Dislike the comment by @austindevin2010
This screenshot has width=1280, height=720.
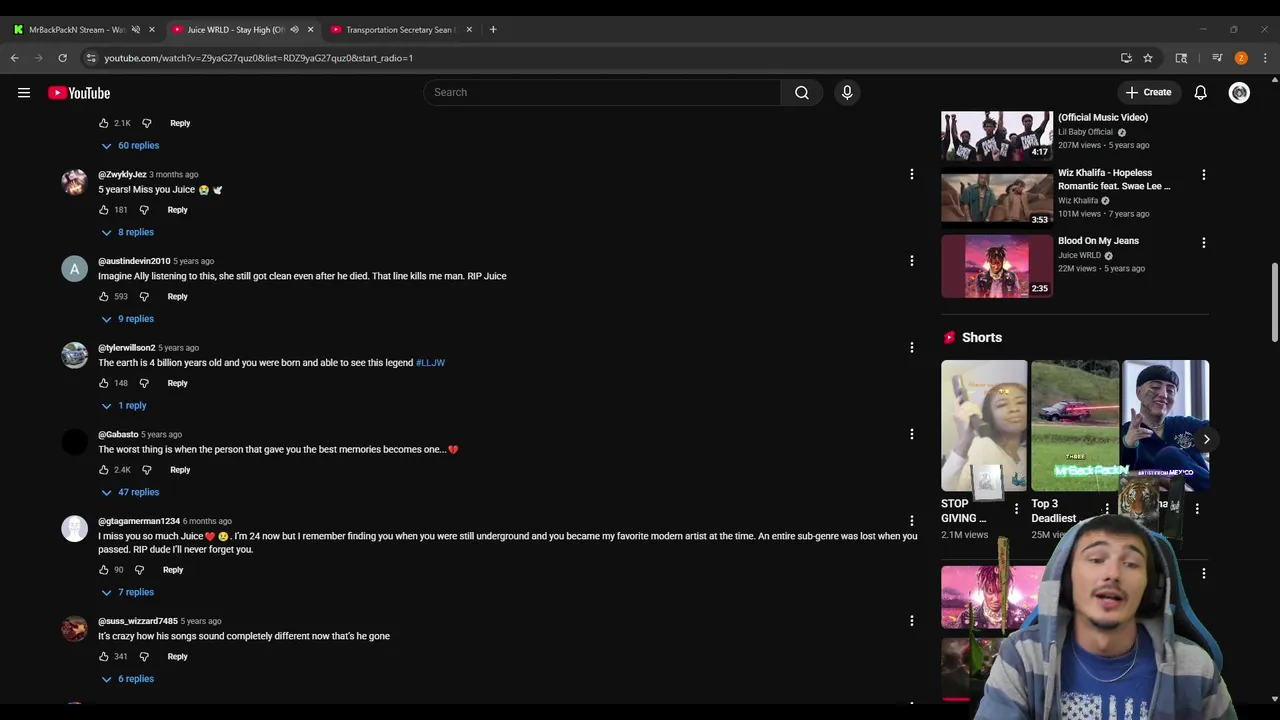(144, 297)
